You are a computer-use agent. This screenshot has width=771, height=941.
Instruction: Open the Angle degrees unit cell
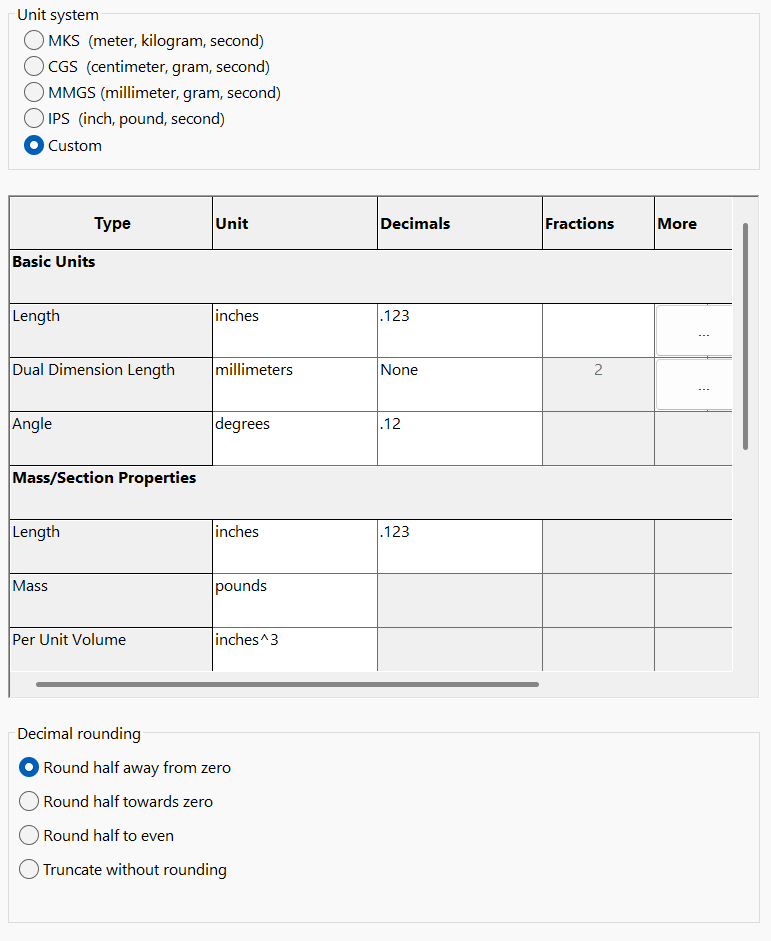click(295, 438)
